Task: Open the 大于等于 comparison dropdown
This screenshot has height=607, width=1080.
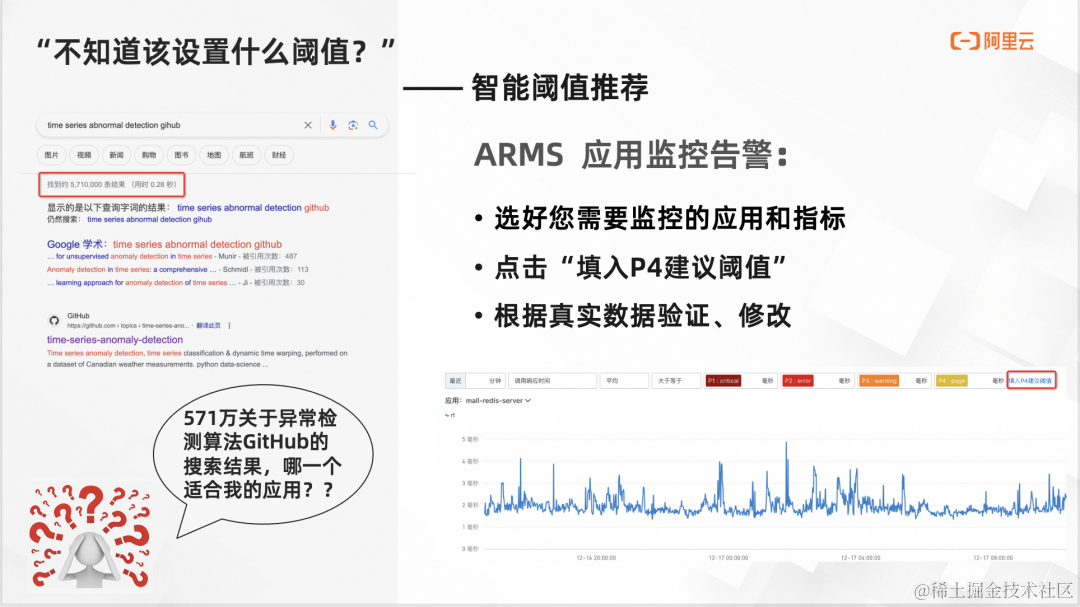Action: click(x=676, y=380)
